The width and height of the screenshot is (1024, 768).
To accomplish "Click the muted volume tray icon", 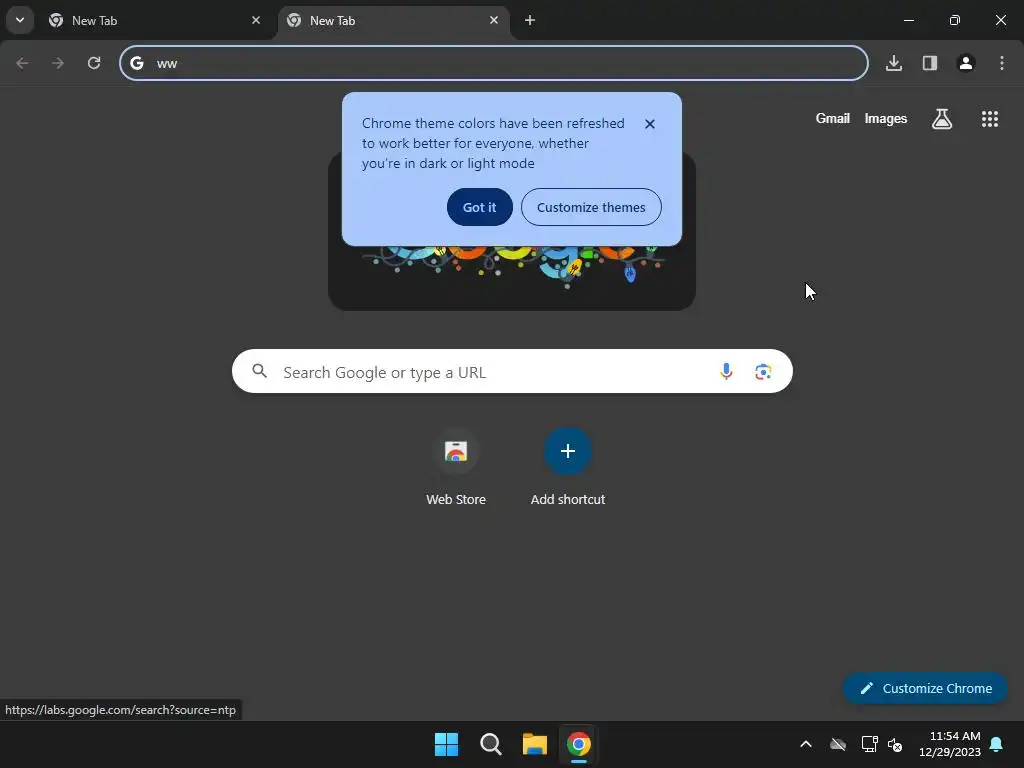I will tap(895, 744).
